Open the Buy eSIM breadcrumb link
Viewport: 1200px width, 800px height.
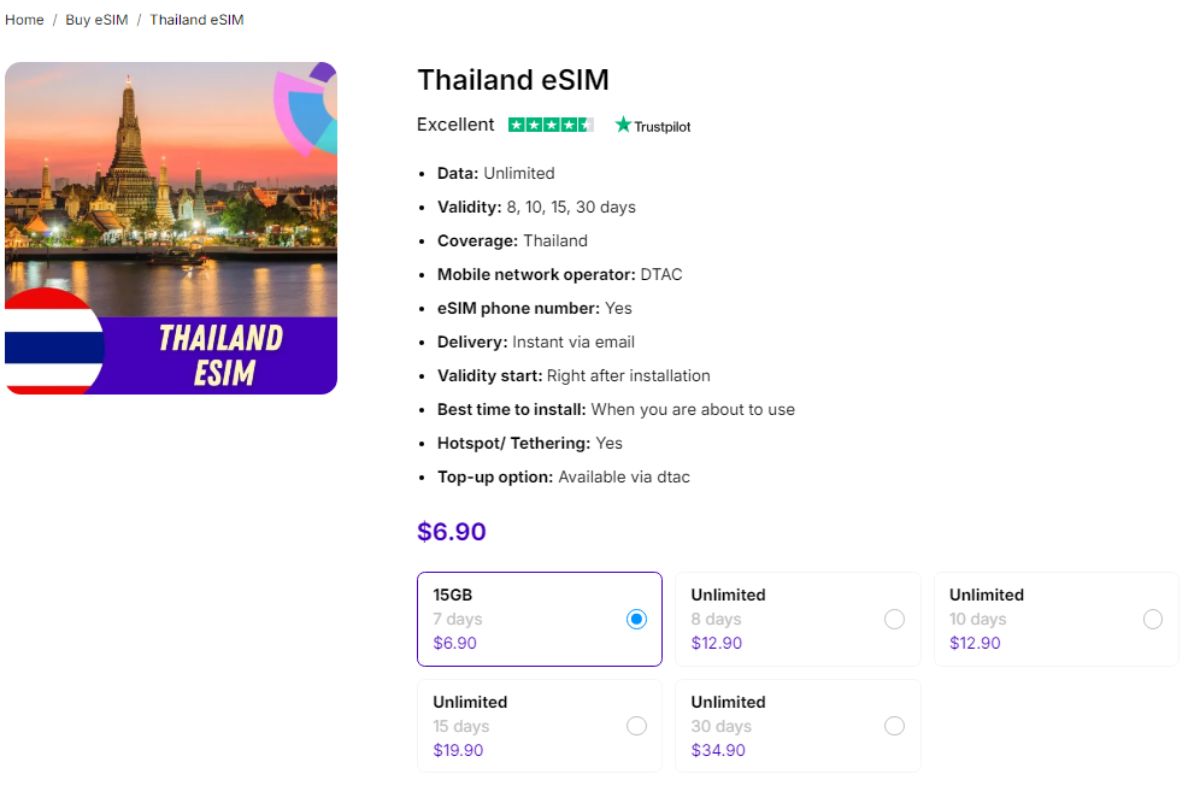95,18
